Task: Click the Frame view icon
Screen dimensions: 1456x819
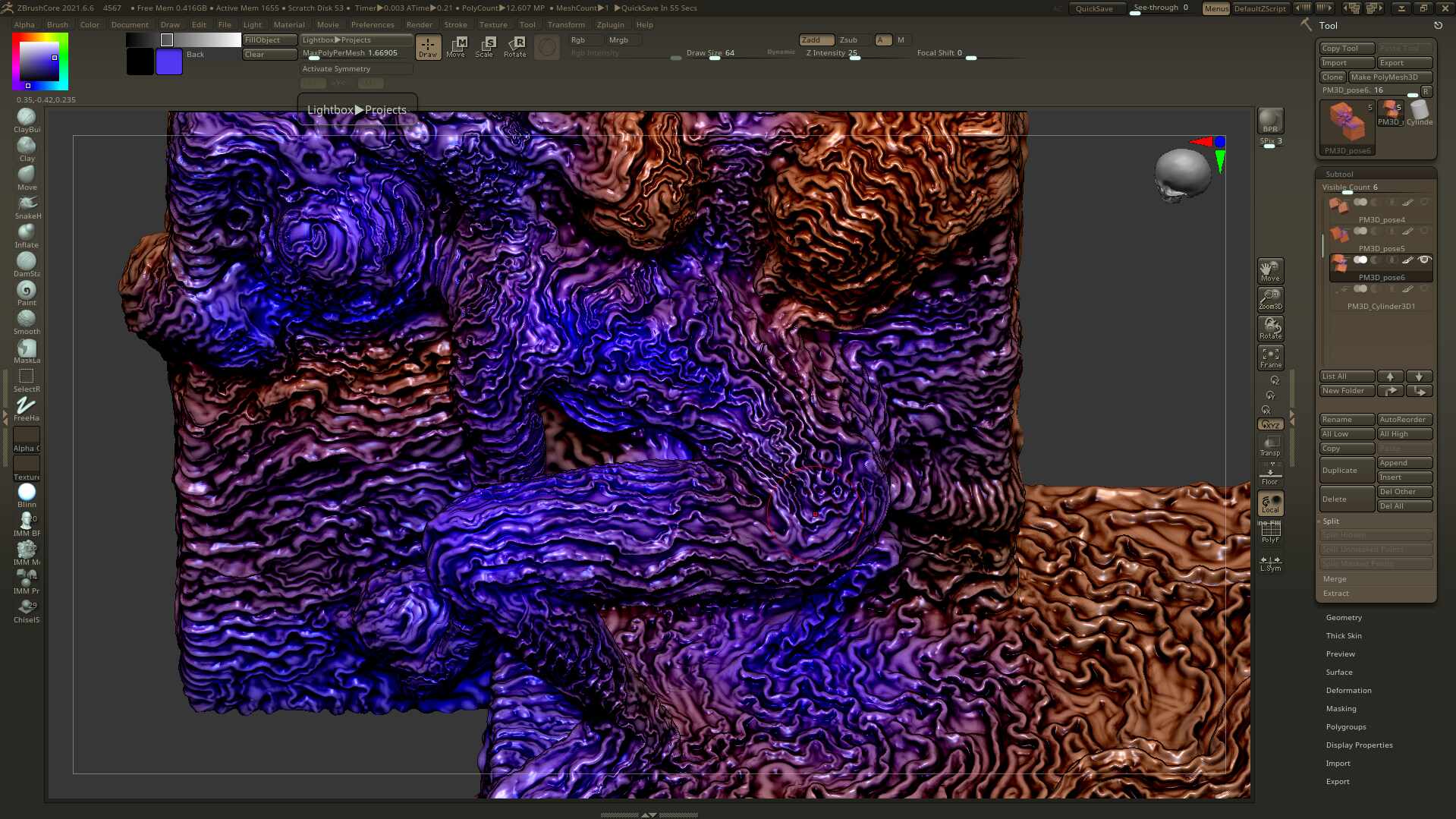Action: click(1270, 357)
